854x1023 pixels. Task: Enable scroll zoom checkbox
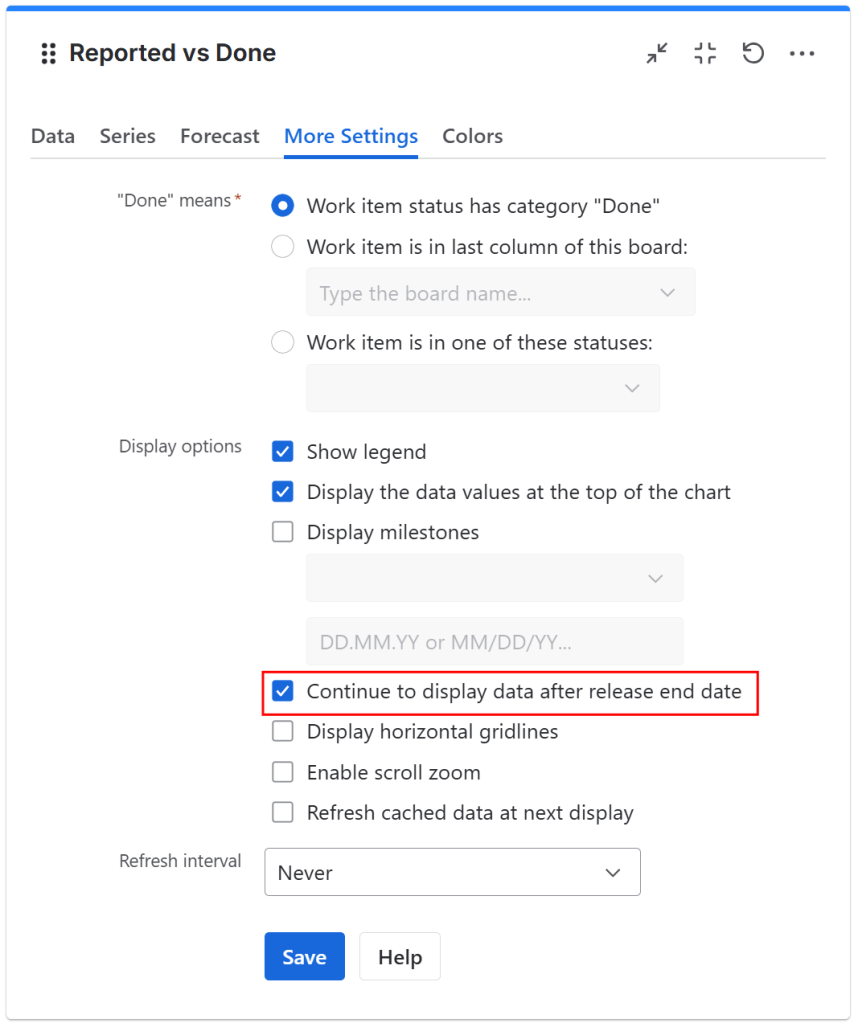point(283,772)
